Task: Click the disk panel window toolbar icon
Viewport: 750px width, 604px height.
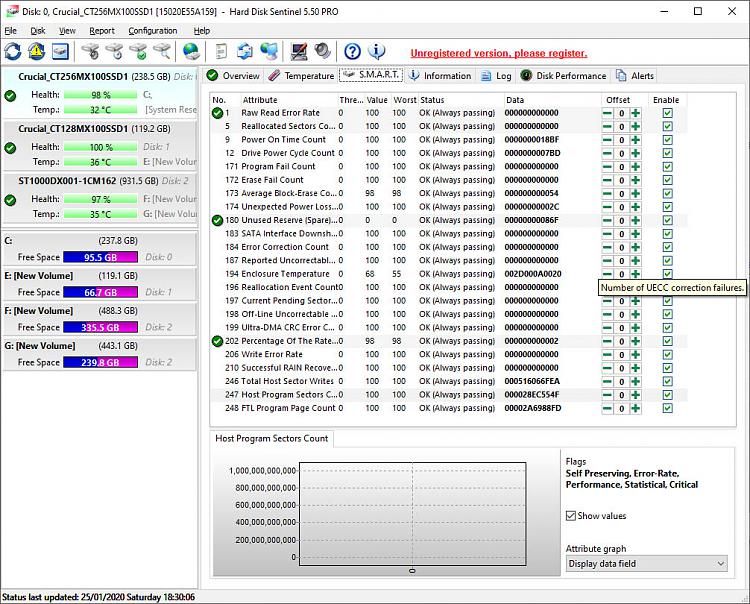Action: coord(60,52)
